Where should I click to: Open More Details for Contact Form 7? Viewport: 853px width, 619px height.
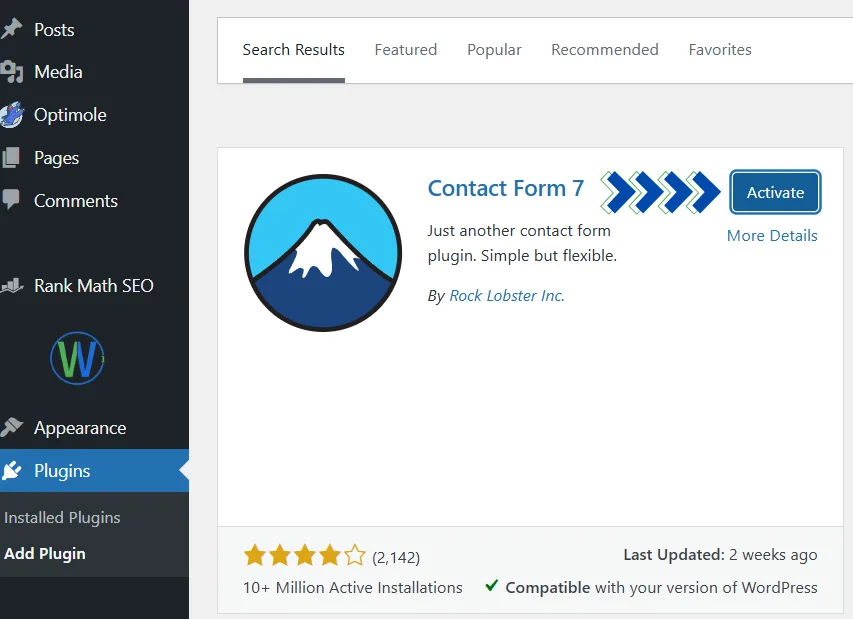coord(772,236)
